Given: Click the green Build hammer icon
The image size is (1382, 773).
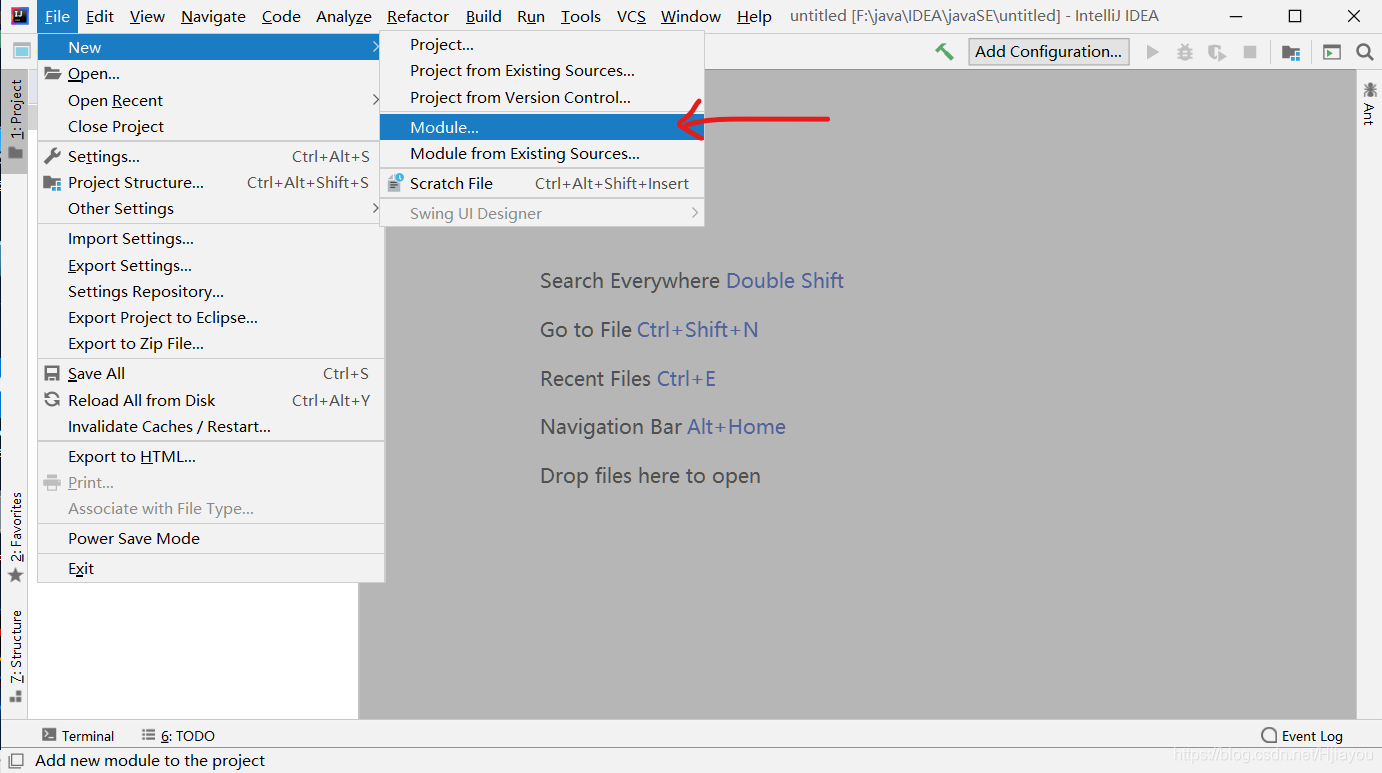Looking at the screenshot, I should pos(944,52).
